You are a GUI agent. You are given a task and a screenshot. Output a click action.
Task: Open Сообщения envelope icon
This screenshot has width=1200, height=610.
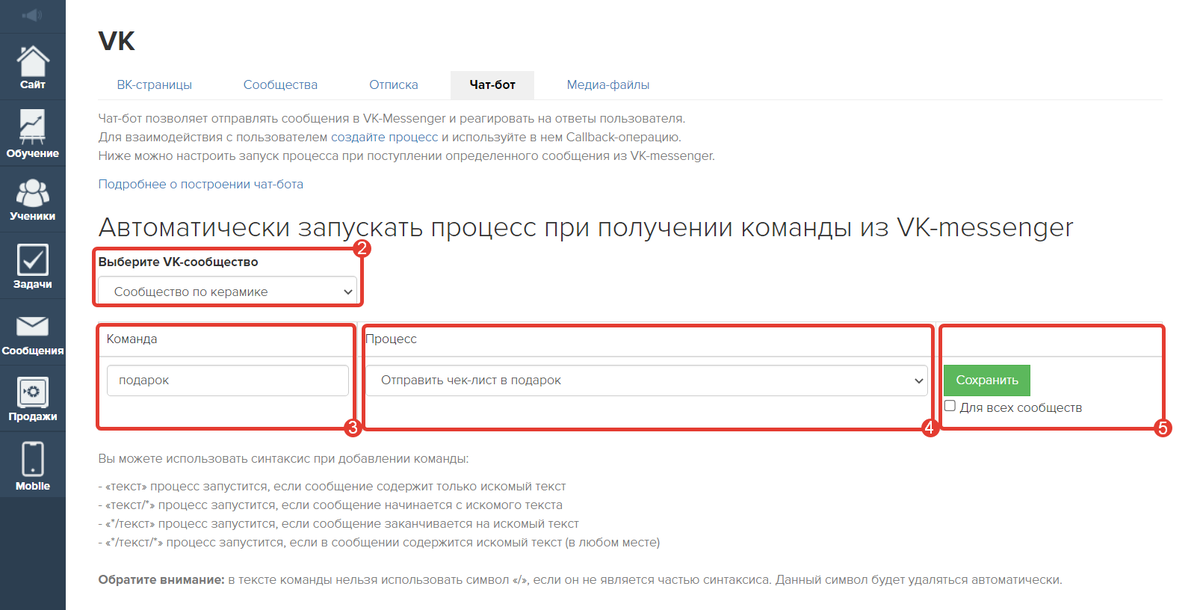tap(32, 333)
